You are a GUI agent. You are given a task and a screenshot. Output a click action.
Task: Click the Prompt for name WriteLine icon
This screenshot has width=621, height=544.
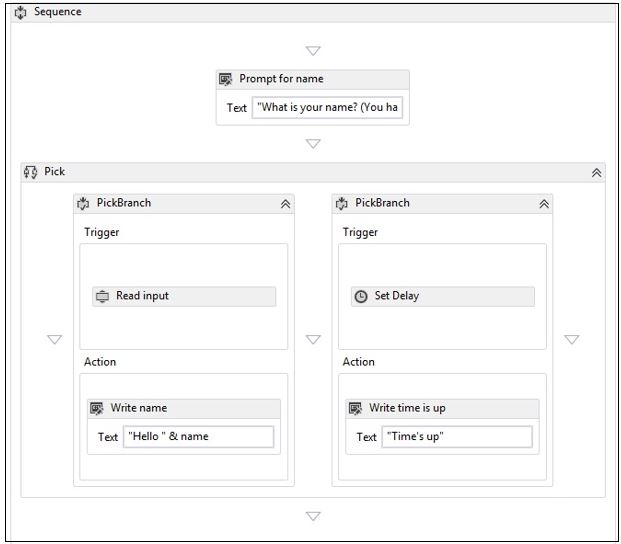click(226, 80)
